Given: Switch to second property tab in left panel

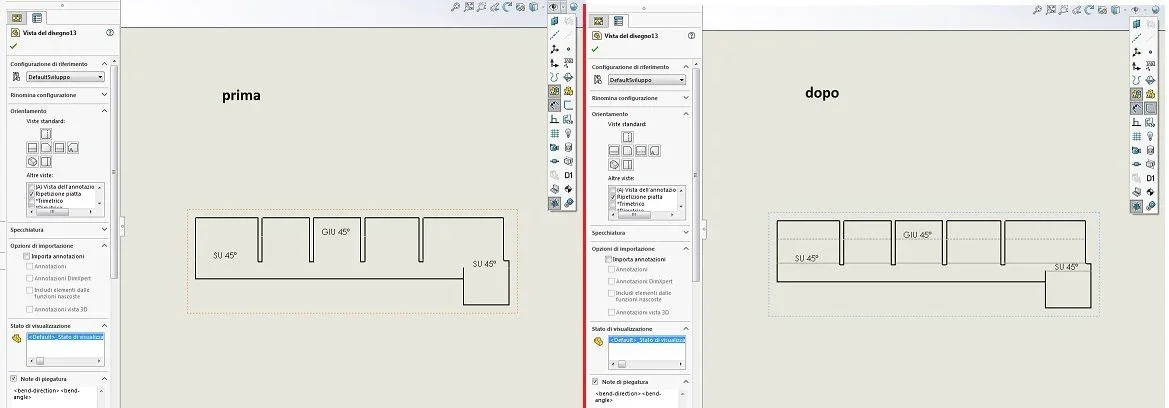Looking at the screenshot, I should [x=36, y=18].
